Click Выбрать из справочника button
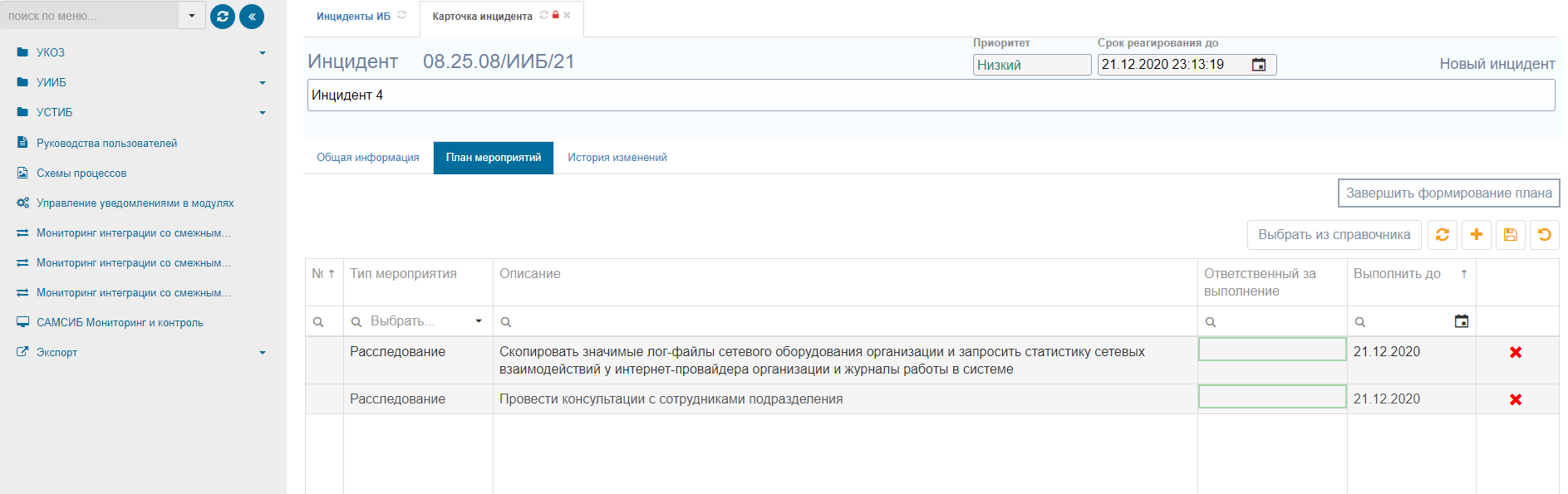The width and height of the screenshot is (1568, 494). [1334, 235]
